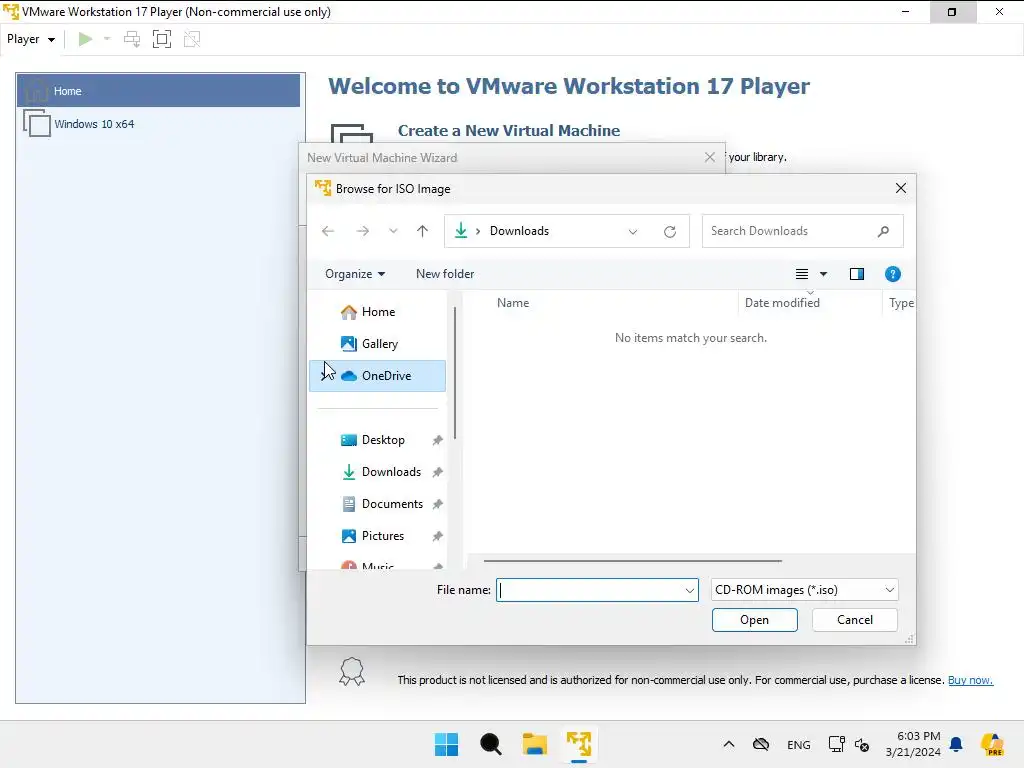Screen dimensions: 1024x768
Task: Click the Unity mode toolbar icon
Action: tap(192, 39)
